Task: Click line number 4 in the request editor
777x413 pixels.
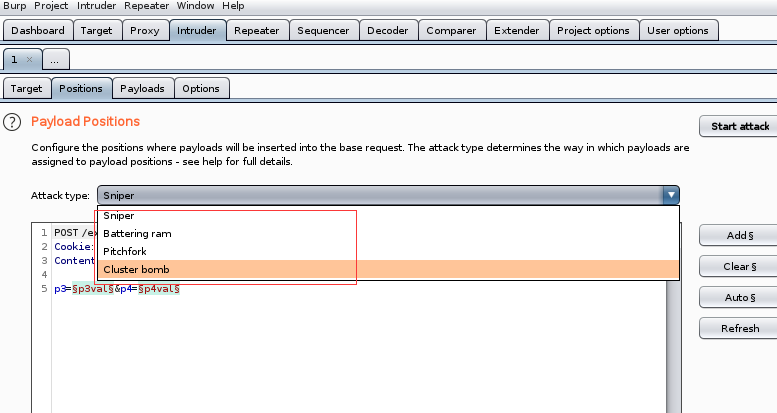Action: (x=44, y=275)
